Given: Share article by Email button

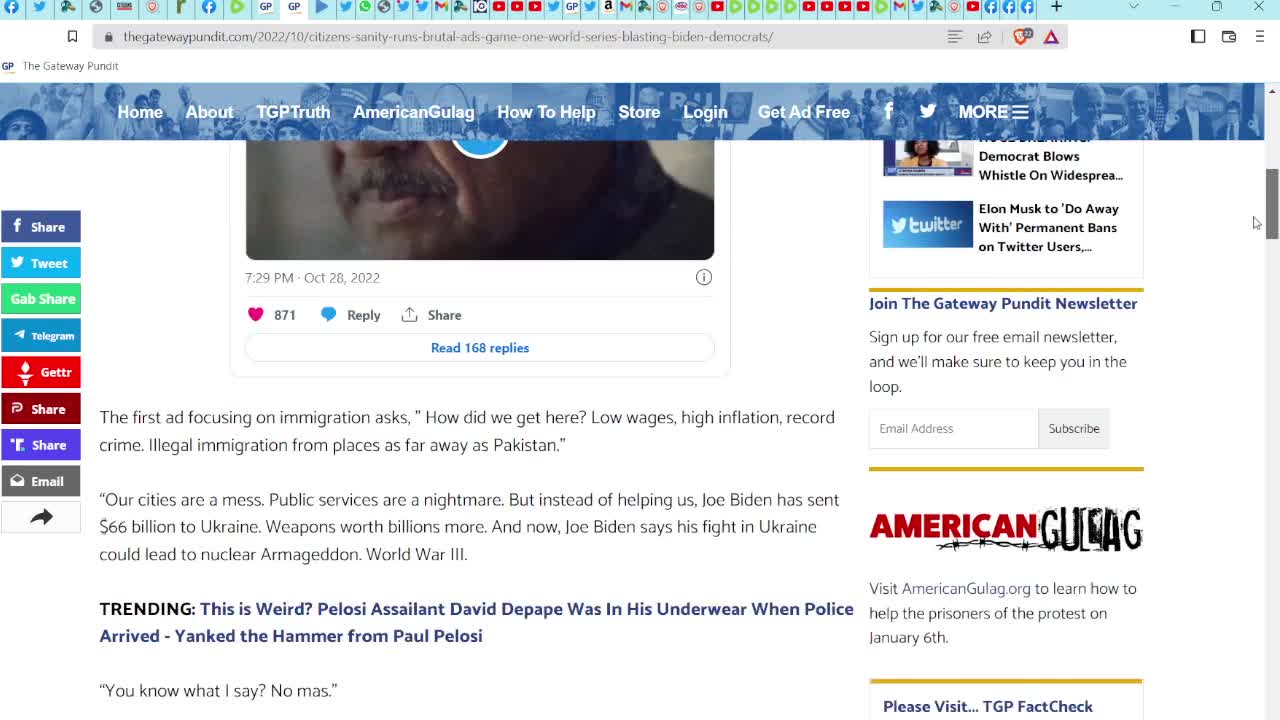Looking at the screenshot, I should click(41, 481).
